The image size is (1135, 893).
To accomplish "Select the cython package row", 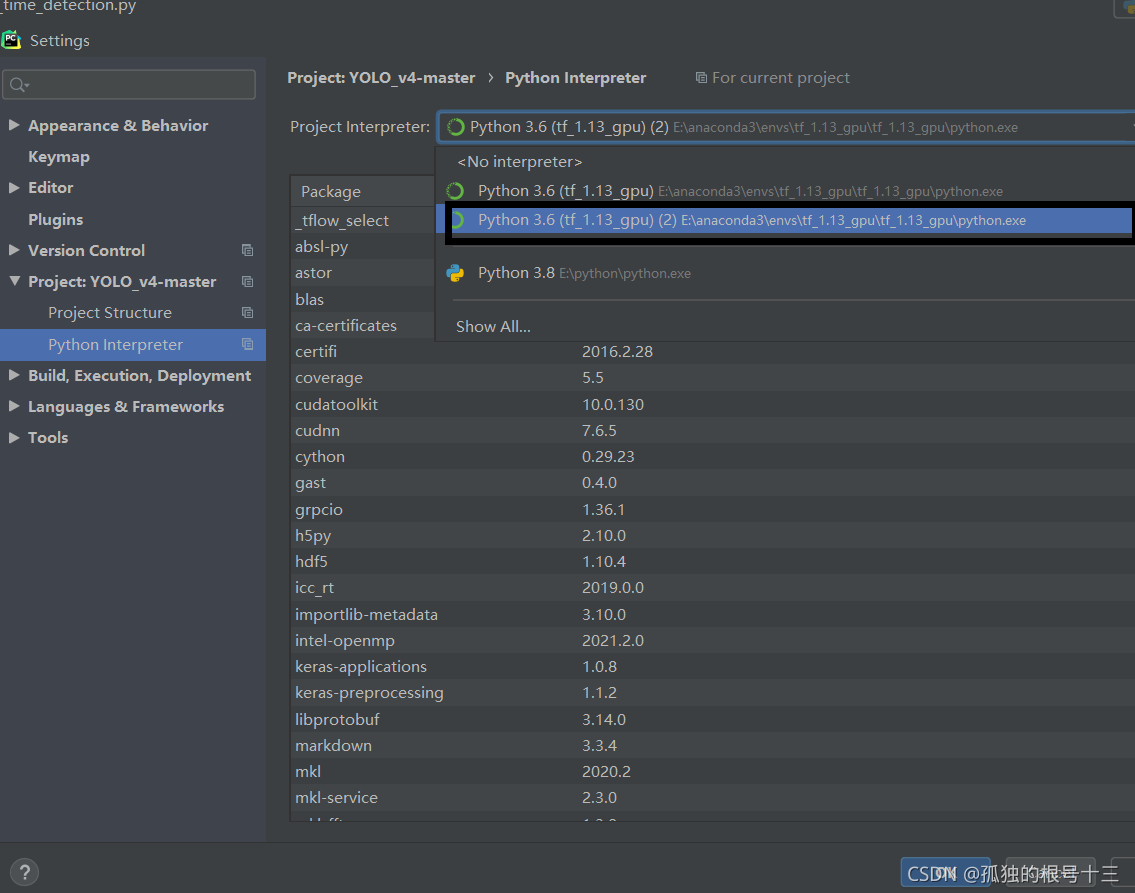I will 713,457.
